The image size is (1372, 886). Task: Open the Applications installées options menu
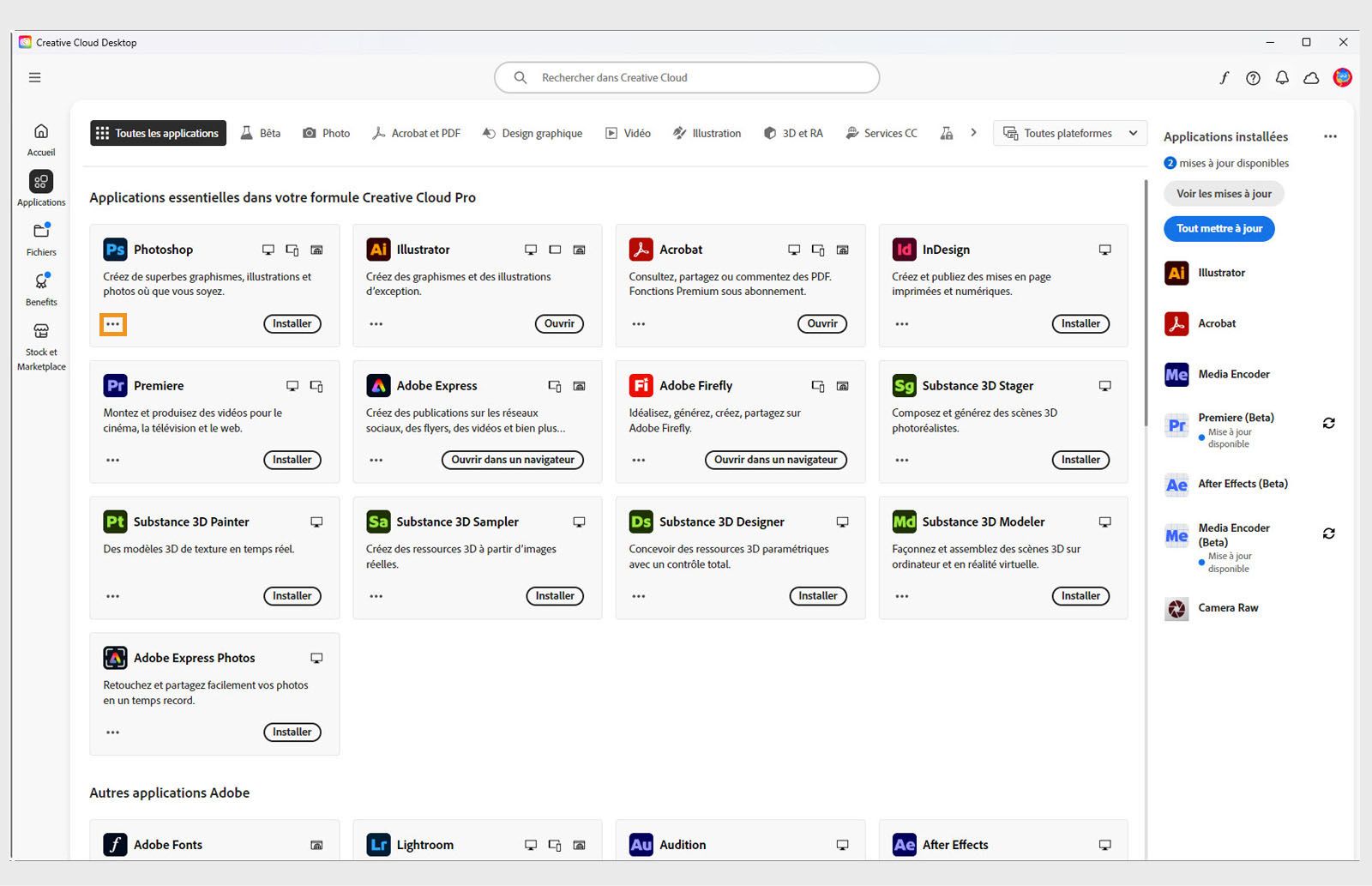[x=1330, y=136]
